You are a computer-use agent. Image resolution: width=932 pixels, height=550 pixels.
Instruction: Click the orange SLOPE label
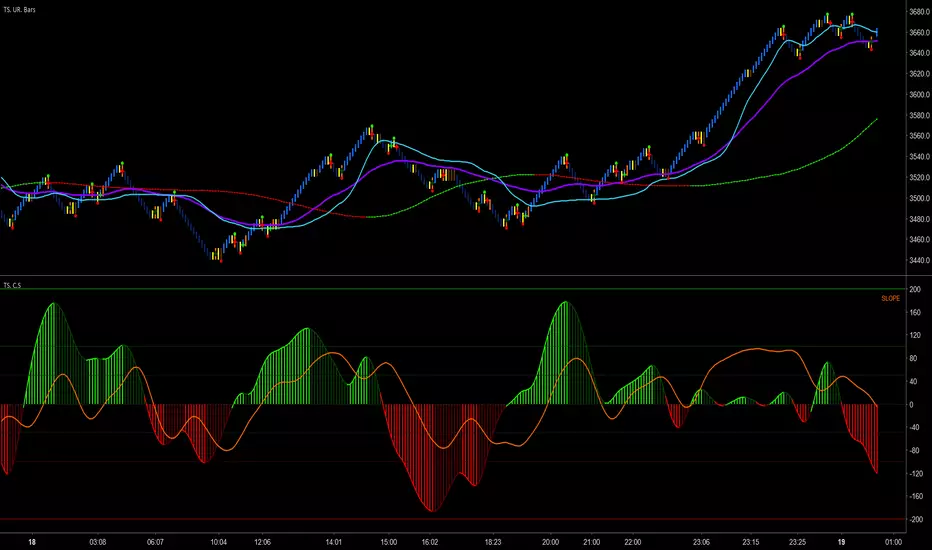pyautogui.click(x=889, y=298)
